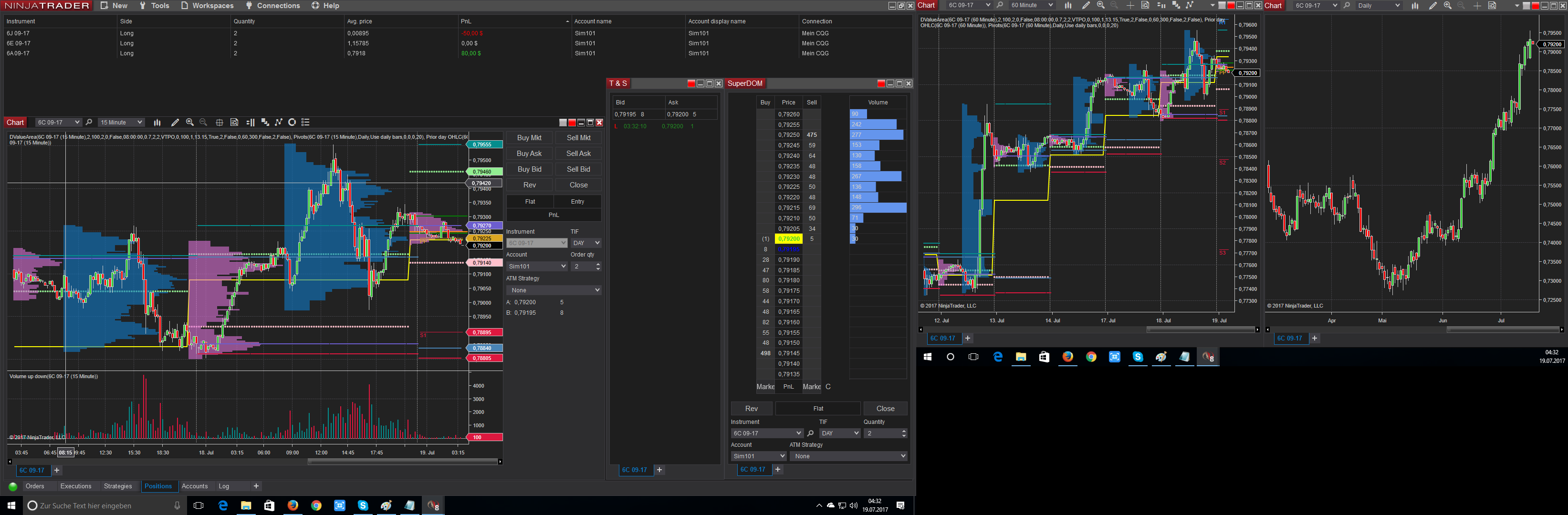Open properties list icon in 15 Minute chart

point(305,122)
